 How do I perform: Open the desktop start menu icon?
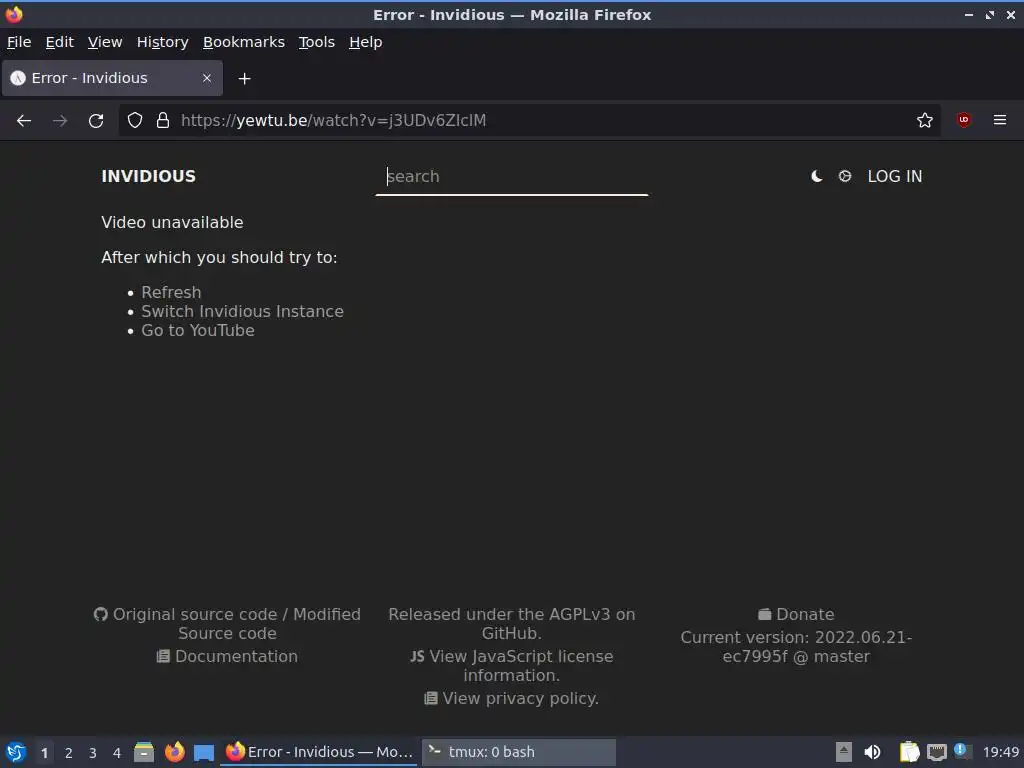[x=16, y=752]
